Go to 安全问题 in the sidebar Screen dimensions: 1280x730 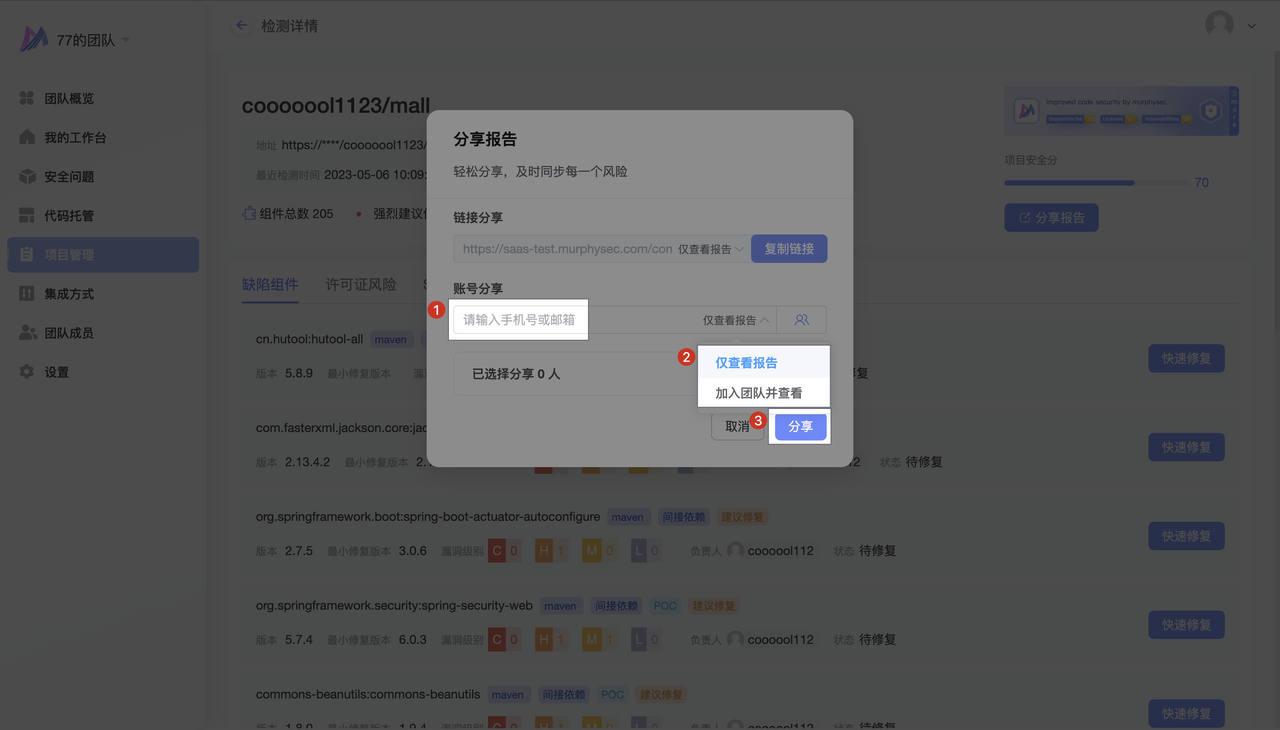[x=69, y=177]
